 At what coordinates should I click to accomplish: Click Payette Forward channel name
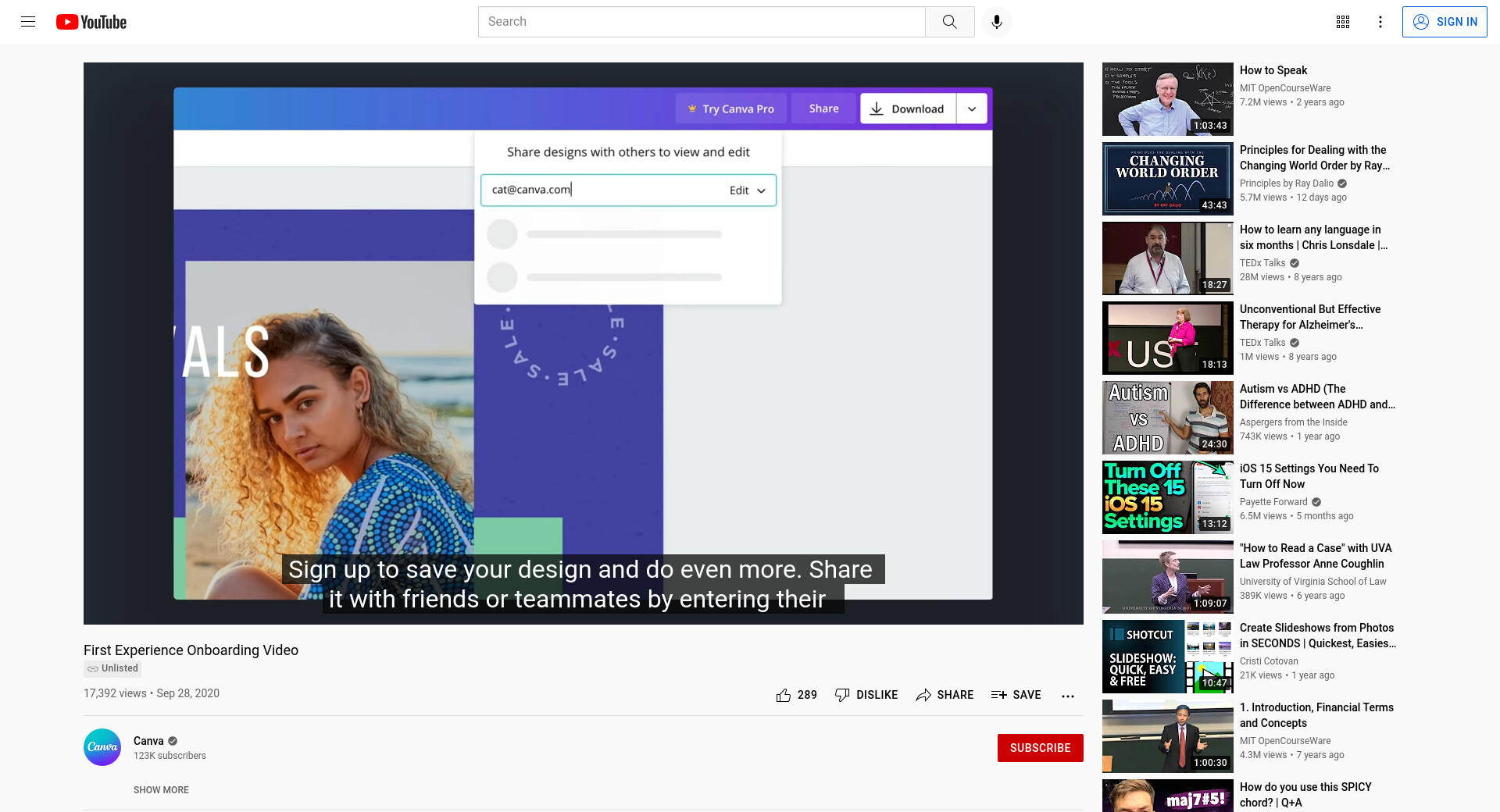[x=1273, y=502]
